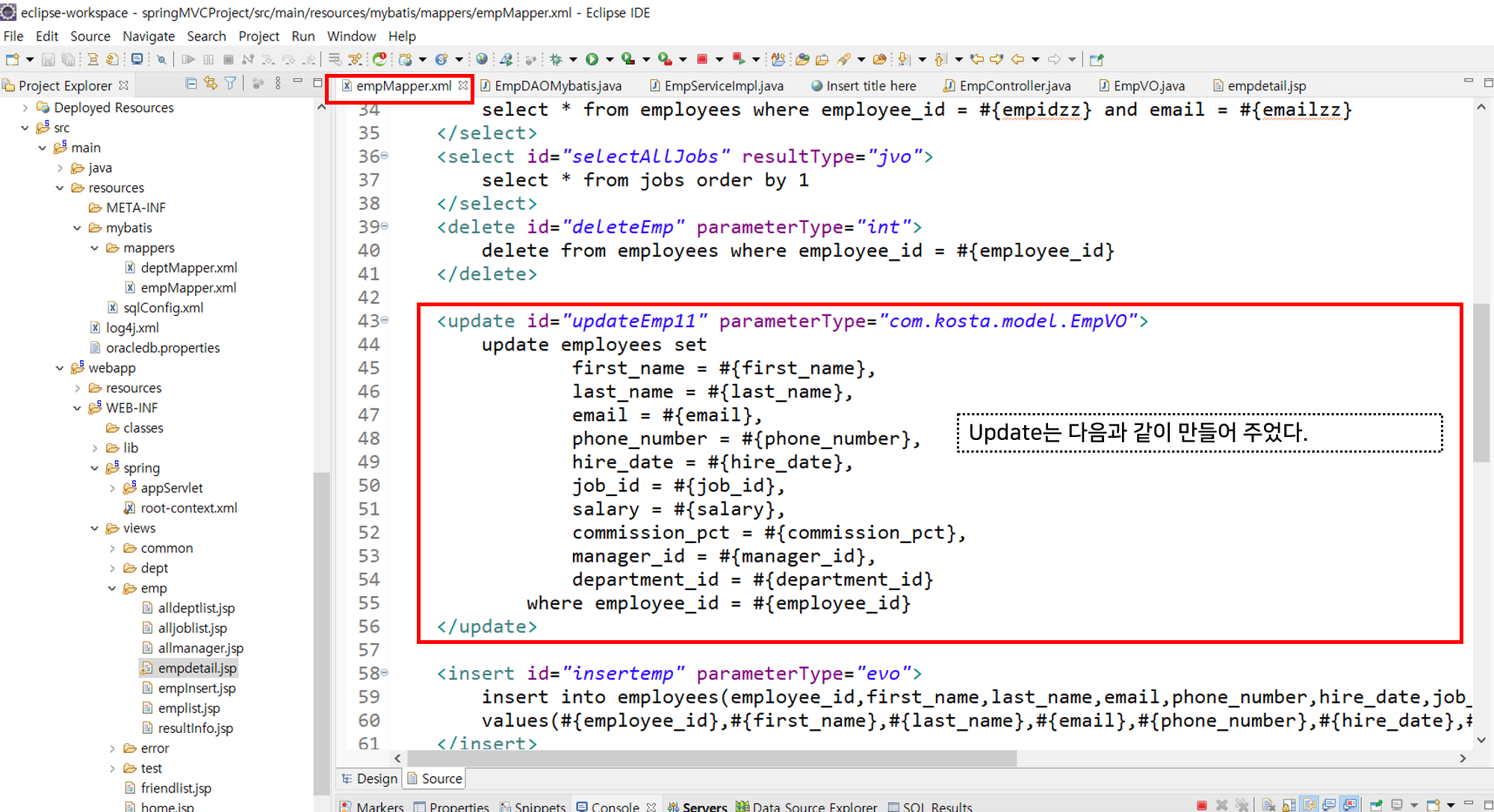Click the editor horizontal scrollbar

710,758
